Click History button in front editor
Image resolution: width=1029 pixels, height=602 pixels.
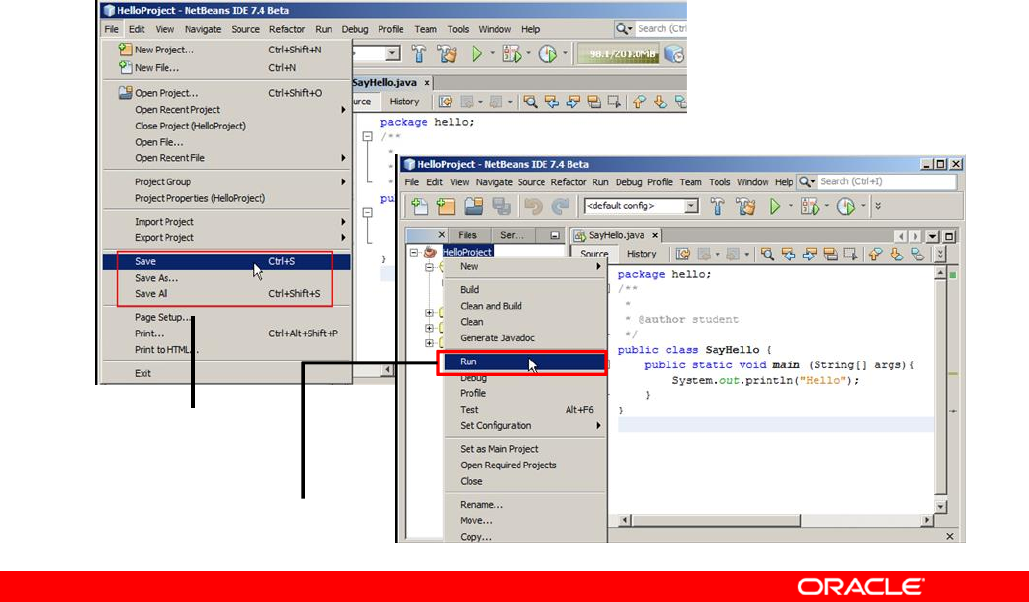coord(642,253)
